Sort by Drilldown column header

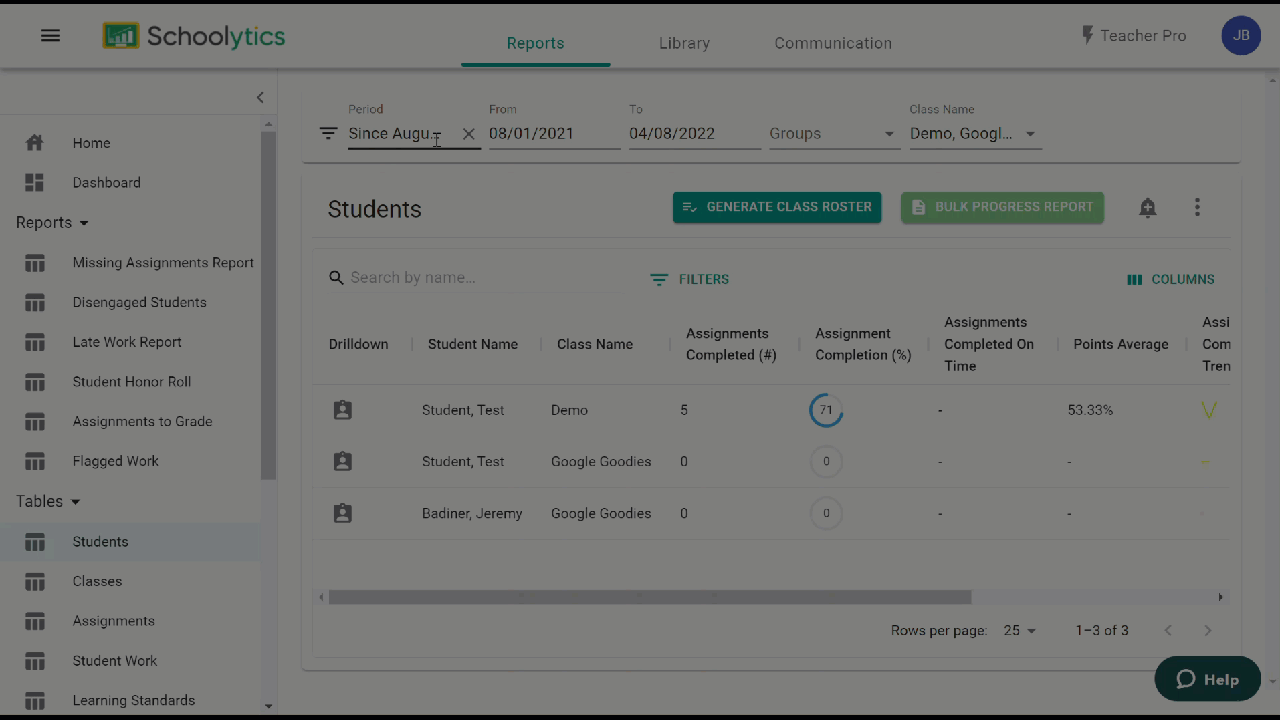(x=358, y=344)
